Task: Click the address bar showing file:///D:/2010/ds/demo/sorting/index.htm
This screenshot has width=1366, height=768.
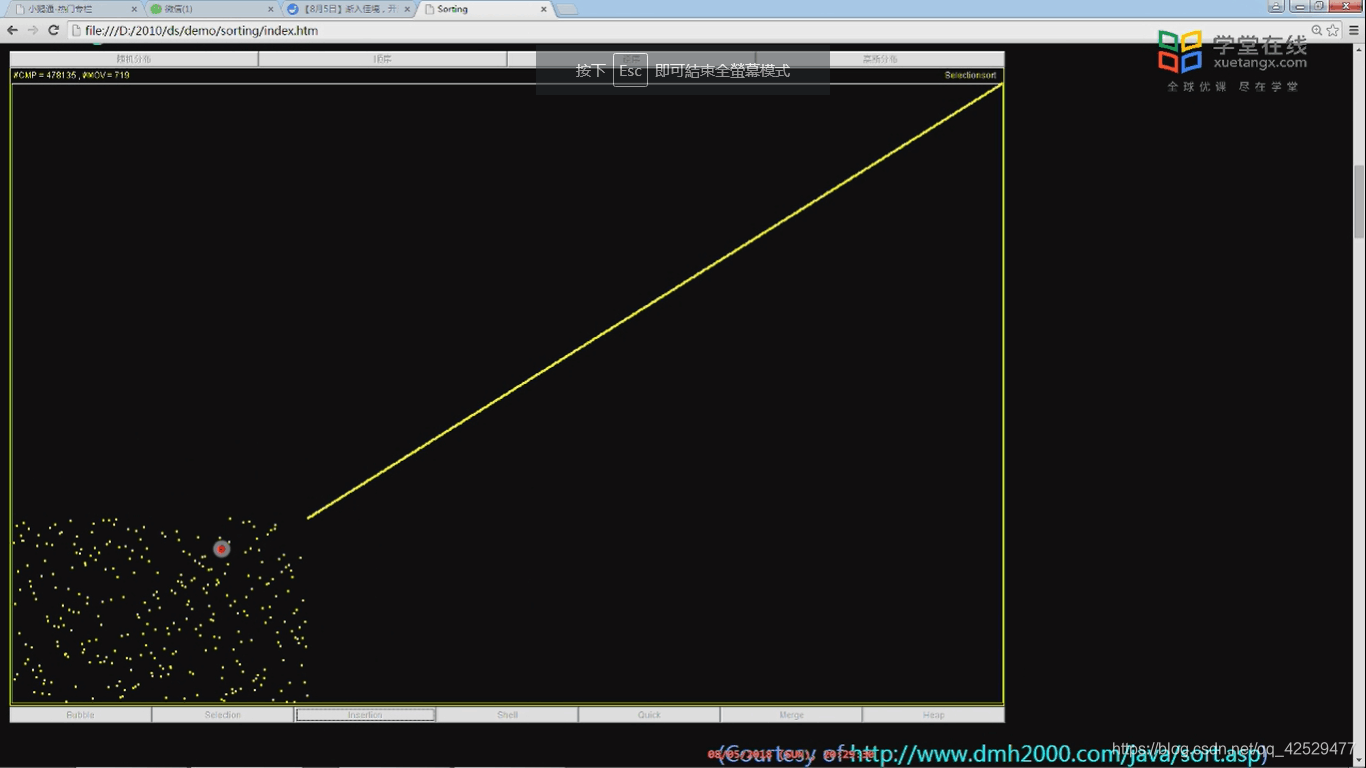Action: pyautogui.click(x=688, y=31)
